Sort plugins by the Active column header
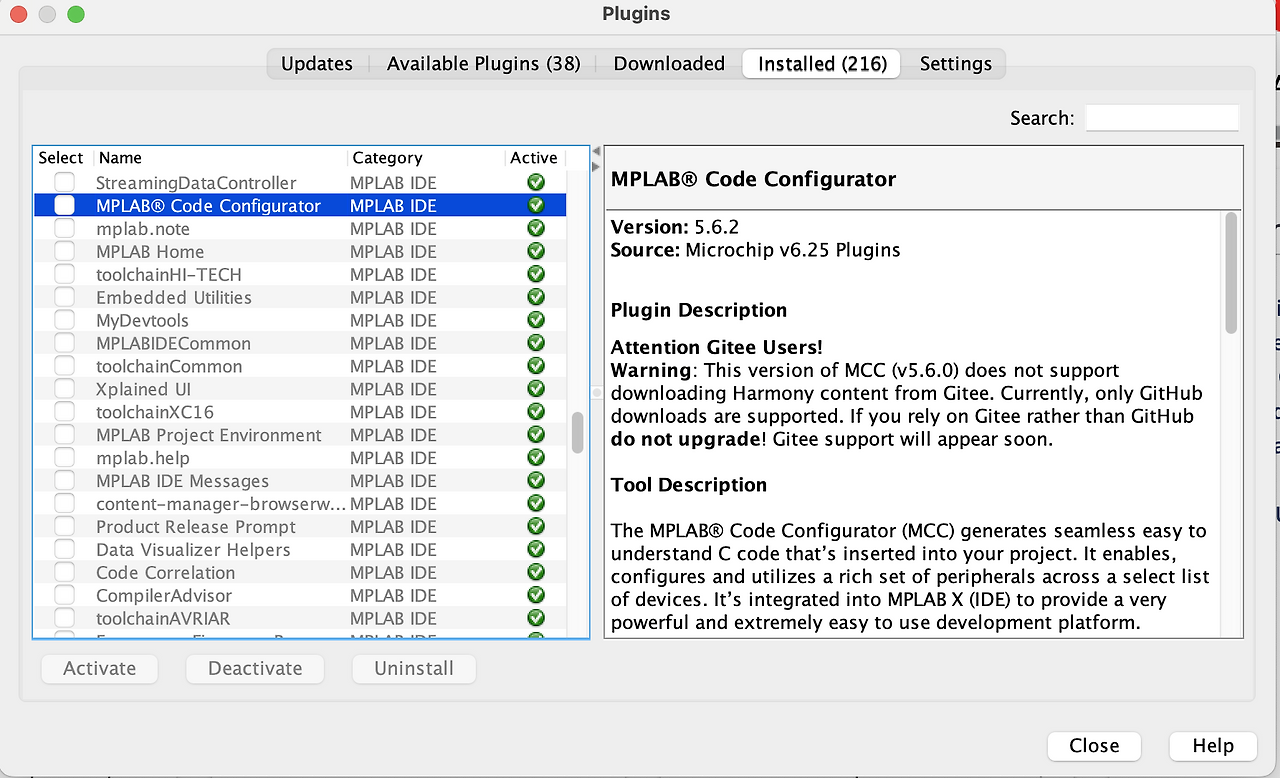Image resolution: width=1280 pixels, height=778 pixels. coord(534,158)
